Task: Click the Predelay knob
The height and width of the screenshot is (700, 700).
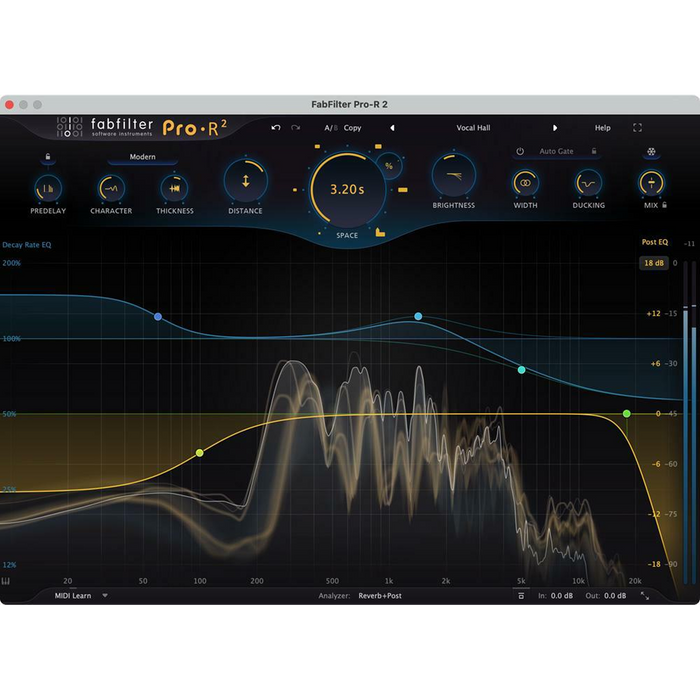Action: [x=48, y=189]
